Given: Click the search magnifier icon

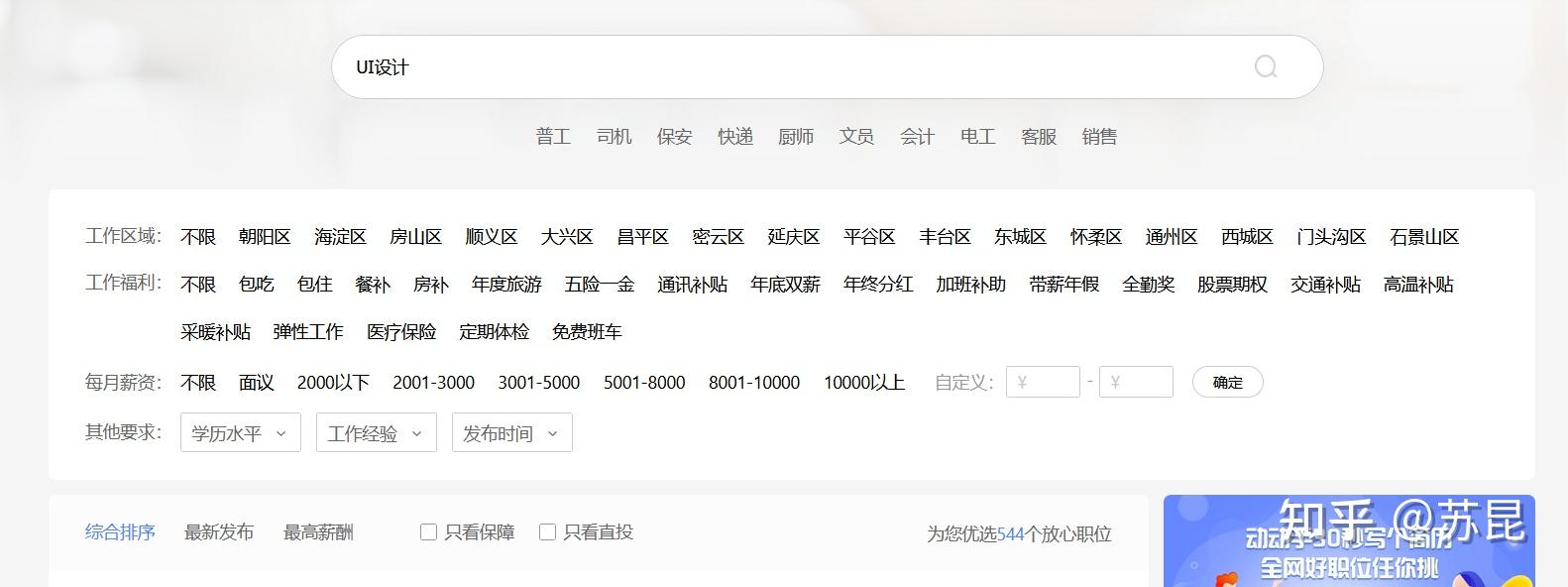Looking at the screenshot, I should tap(1266, 66).
